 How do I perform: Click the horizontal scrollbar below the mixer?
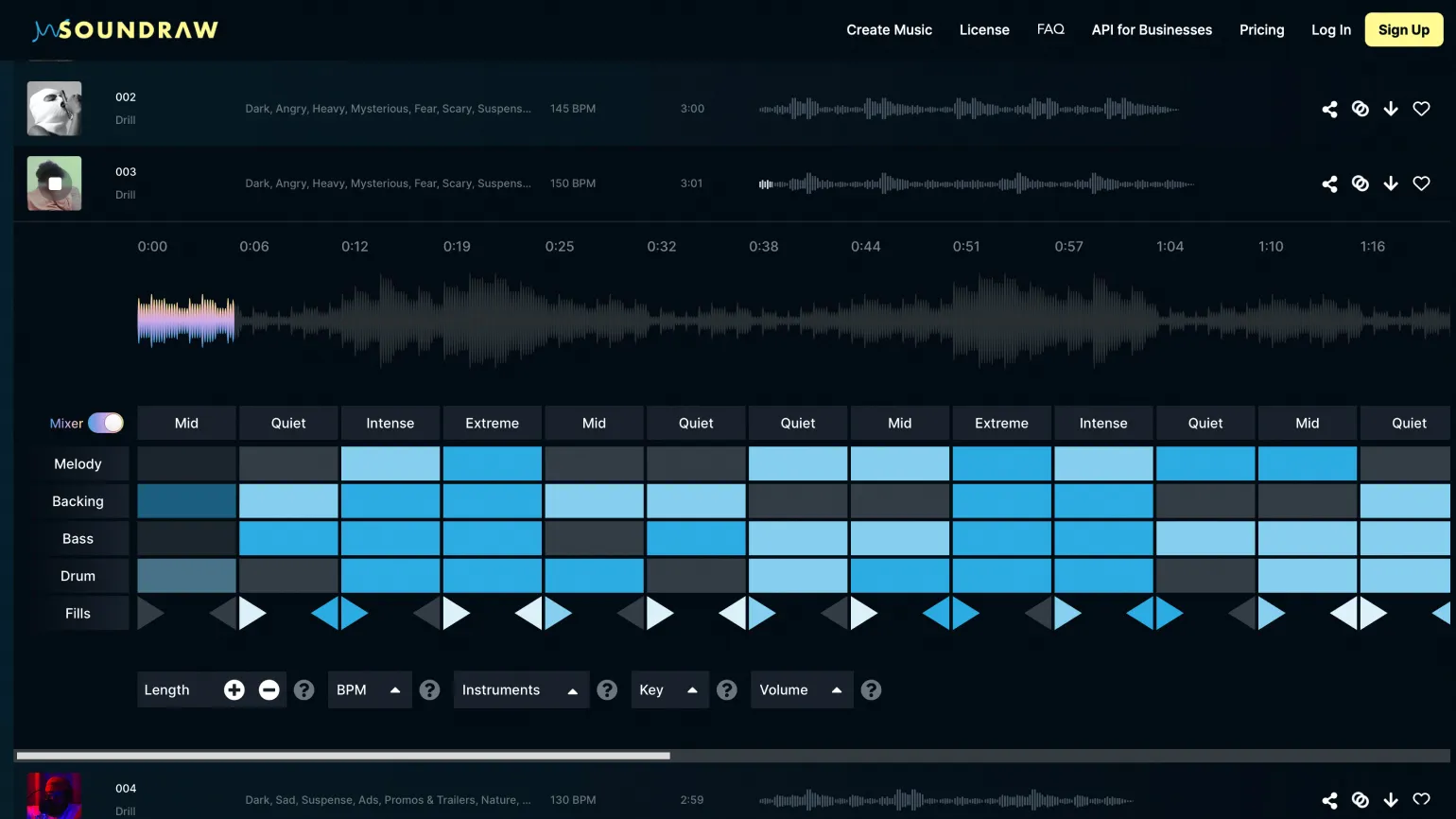pyautogui.click(x=343, y=756)
